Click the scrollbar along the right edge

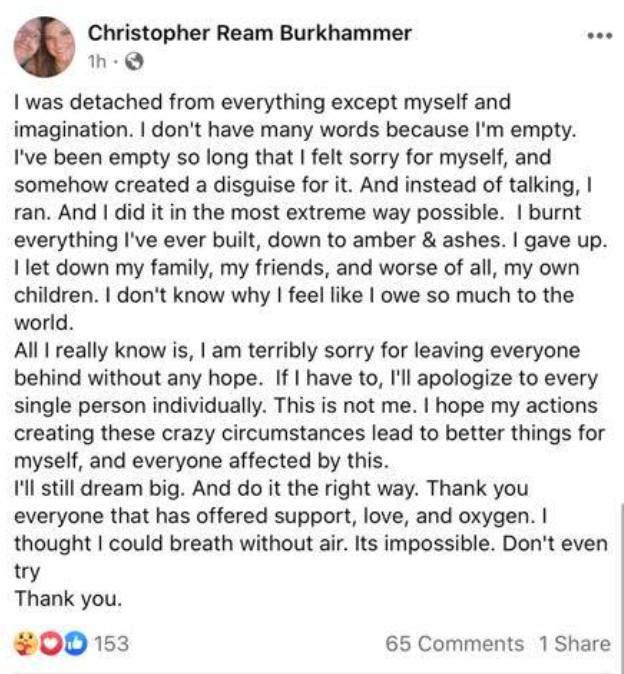tap(621, 560)
